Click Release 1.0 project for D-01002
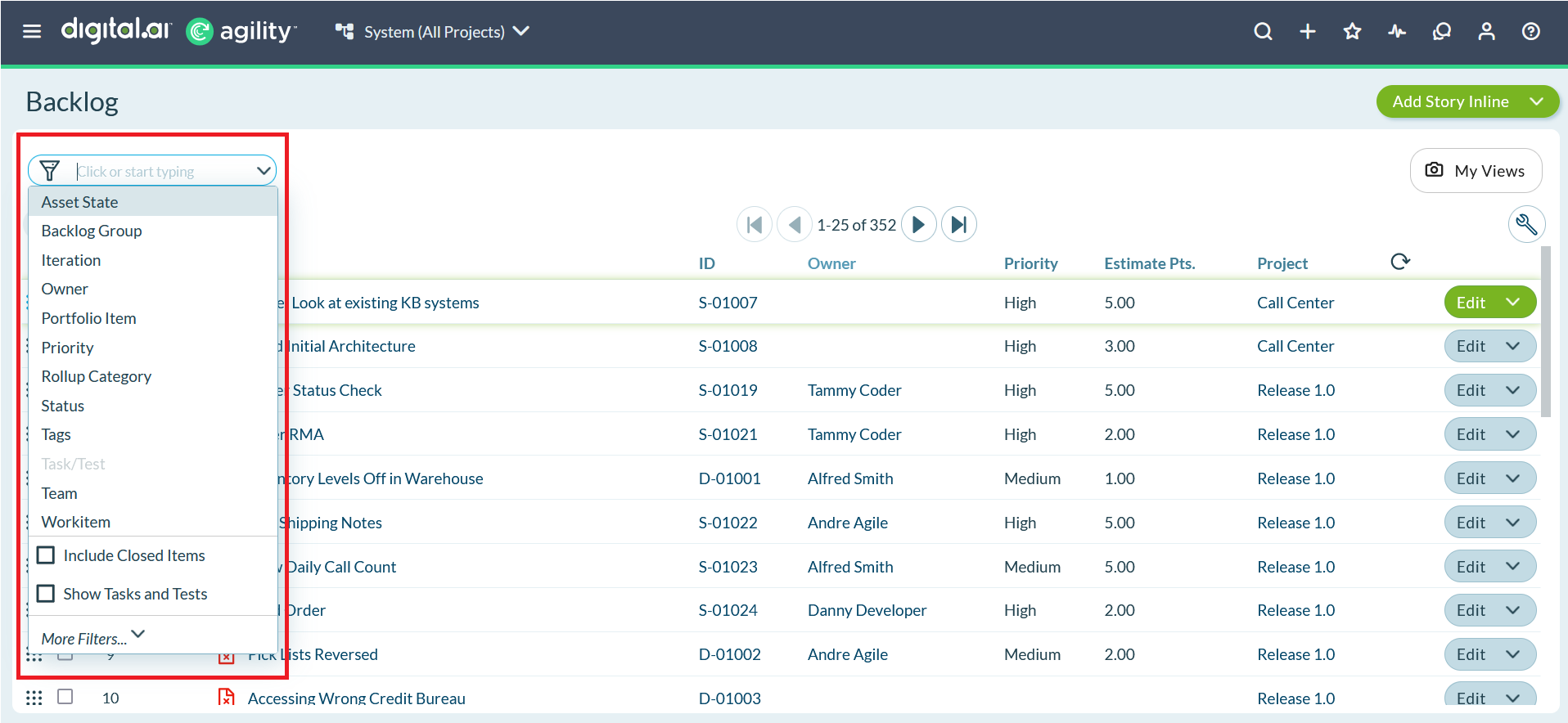Image resolution: width=1568 pixels, height=723 pixels. point(1295,654)
